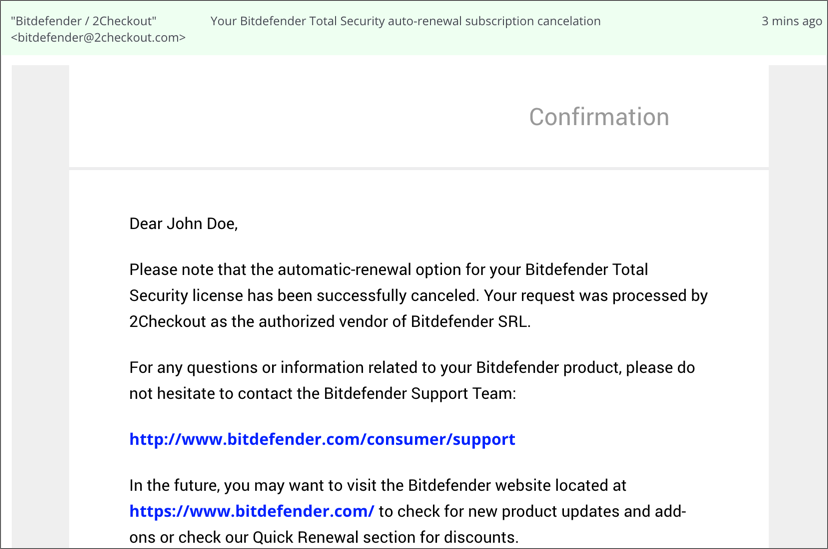Click the "Dear John Doe," greeting

[x=184, y=224]
